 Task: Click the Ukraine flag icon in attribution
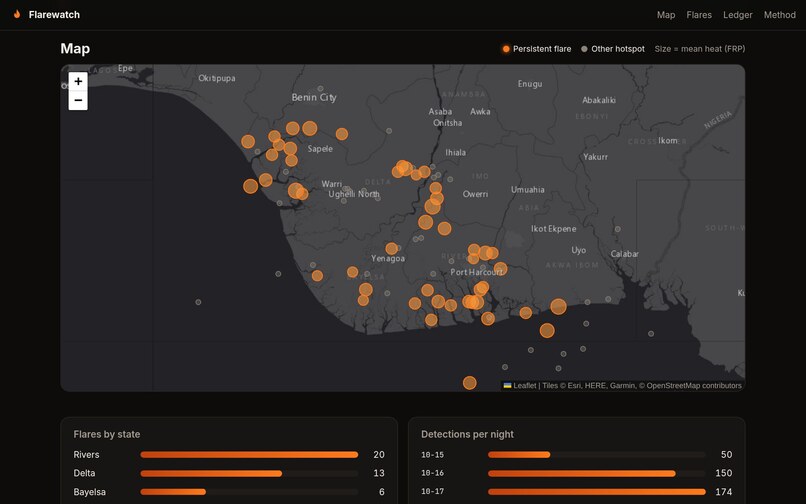coord(507,385)
